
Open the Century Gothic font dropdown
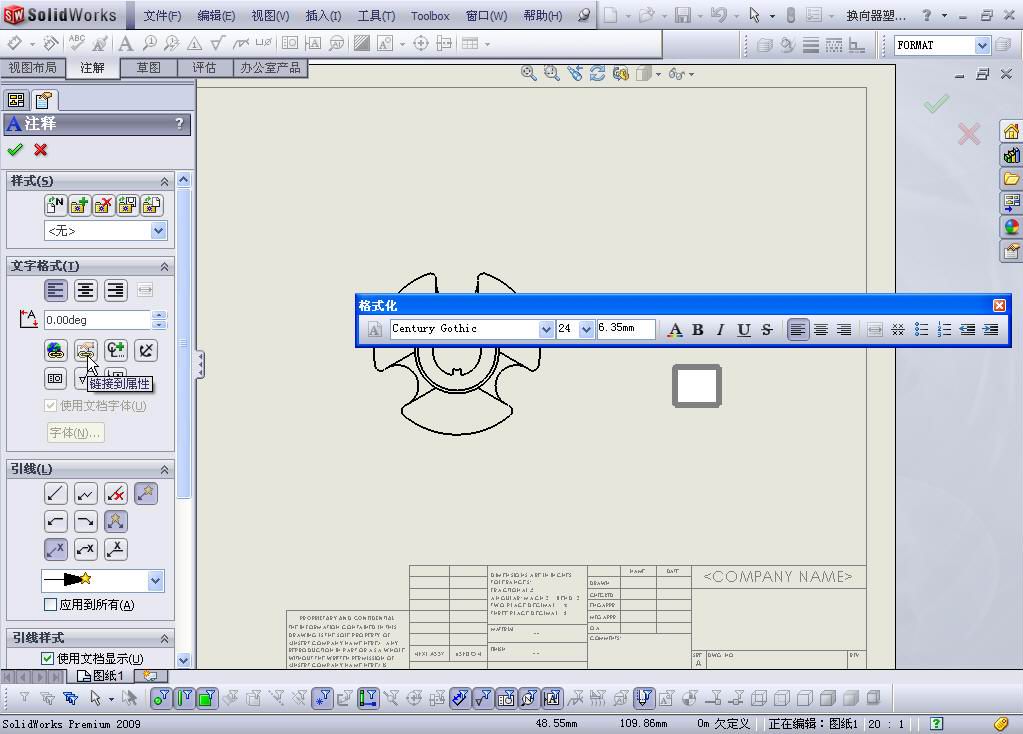coord(546,329)
